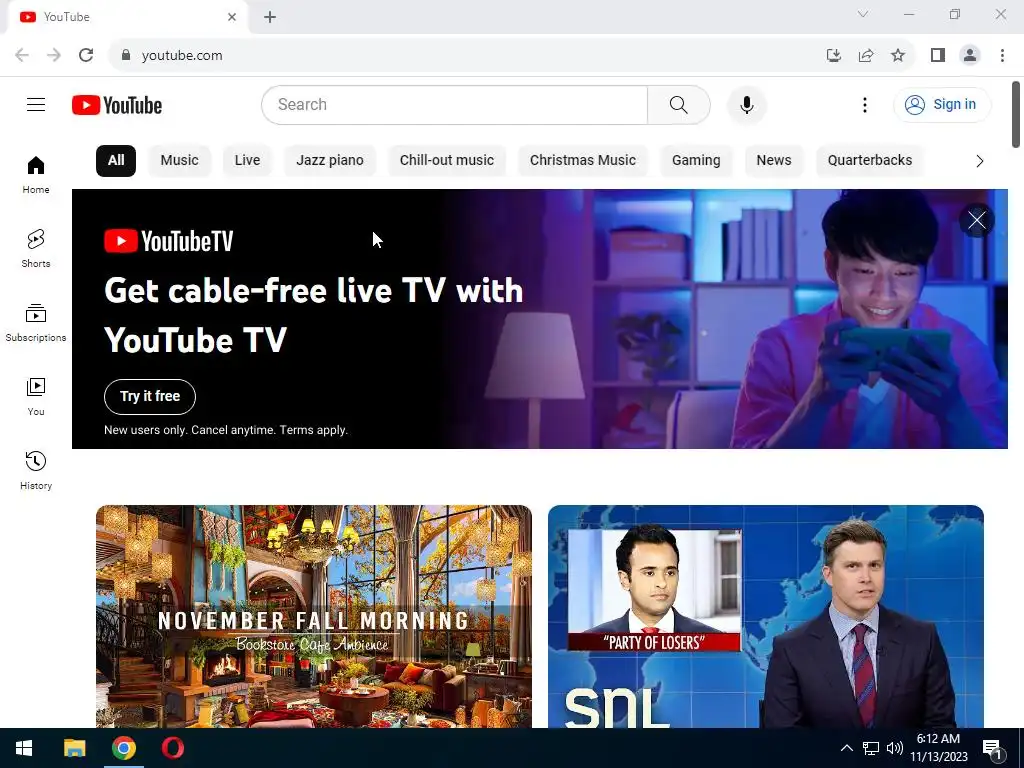View site information lock icon

[x=126, y=56]
